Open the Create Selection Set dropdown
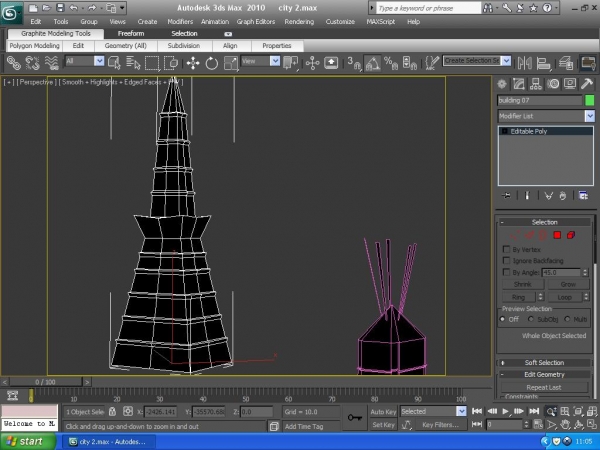The height and width of the screenshot is (450, 600). click(x=506, y=61)
